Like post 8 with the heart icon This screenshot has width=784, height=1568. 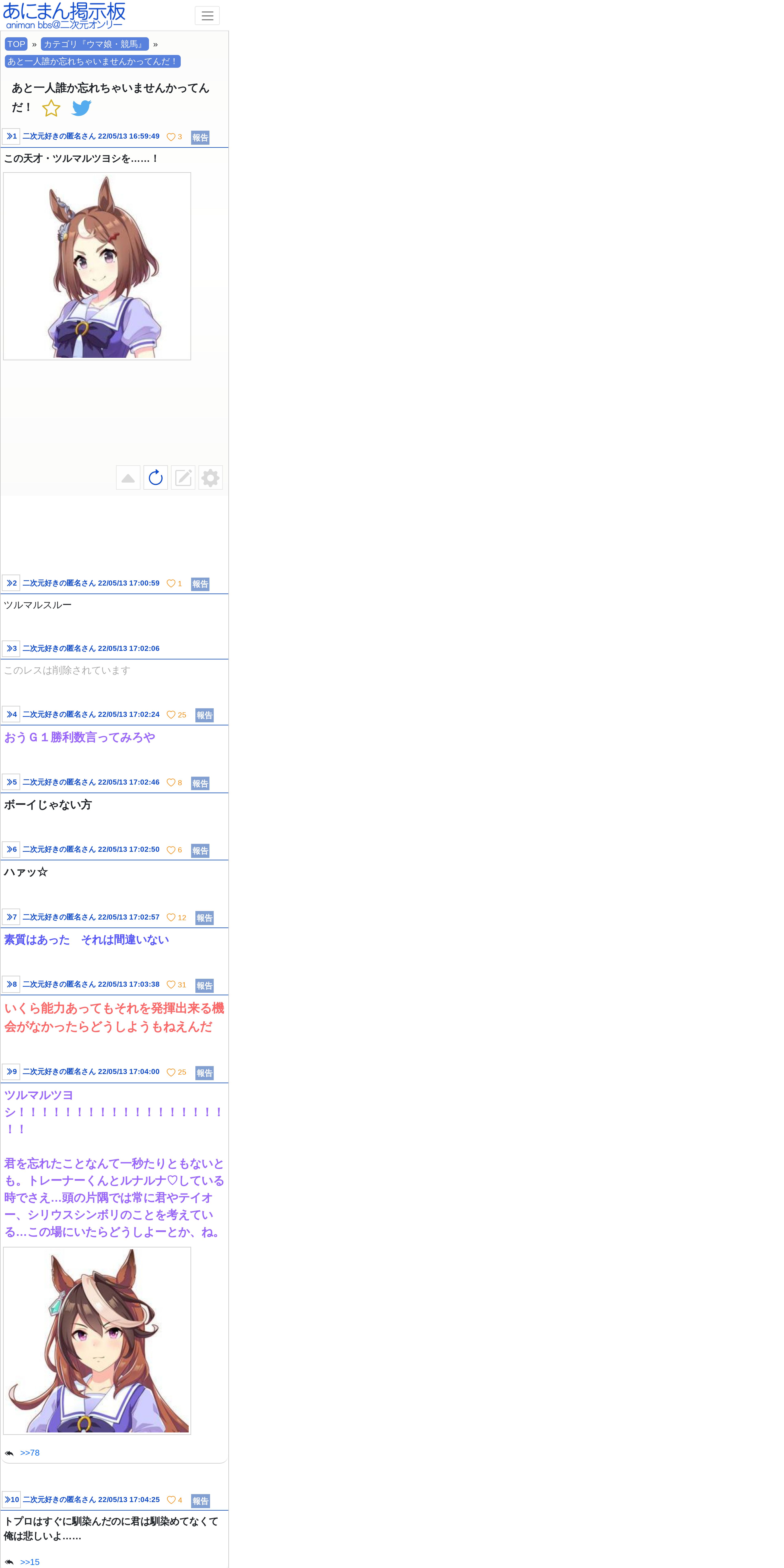[x=171, y=985]
